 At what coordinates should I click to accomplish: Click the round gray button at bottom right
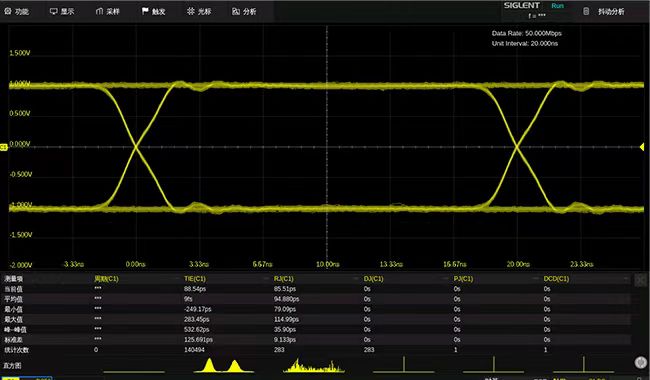coord(641,363)
